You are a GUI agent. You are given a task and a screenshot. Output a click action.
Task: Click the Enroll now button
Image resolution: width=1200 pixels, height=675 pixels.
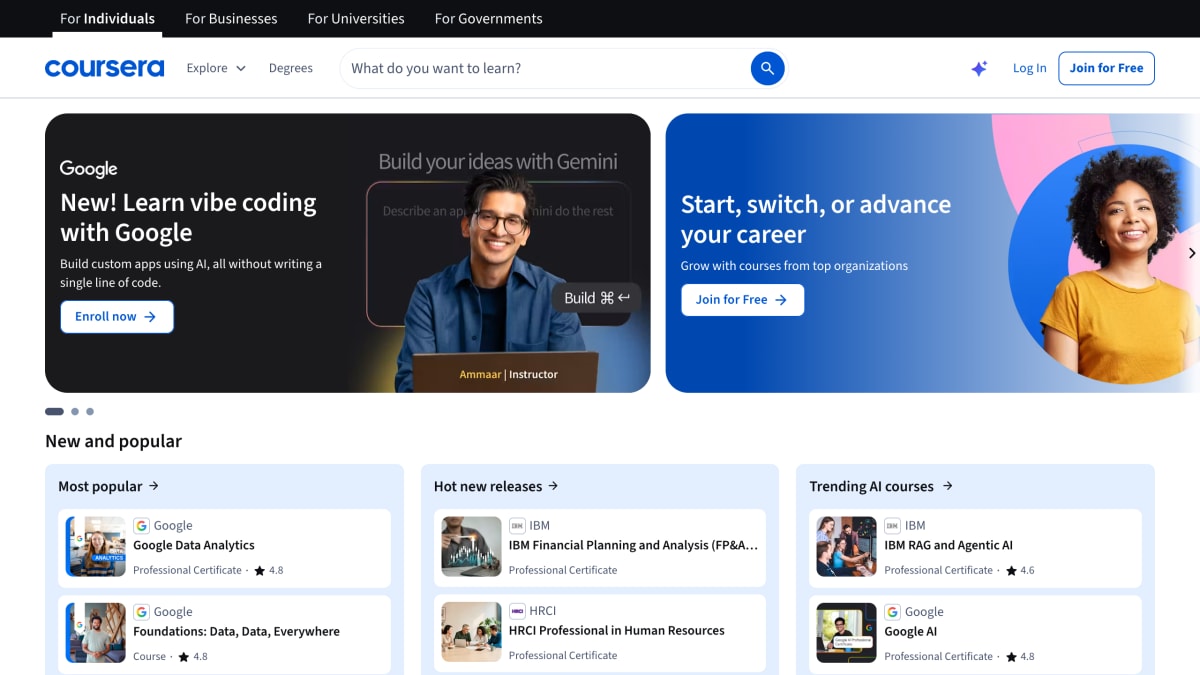click(117, 317)
